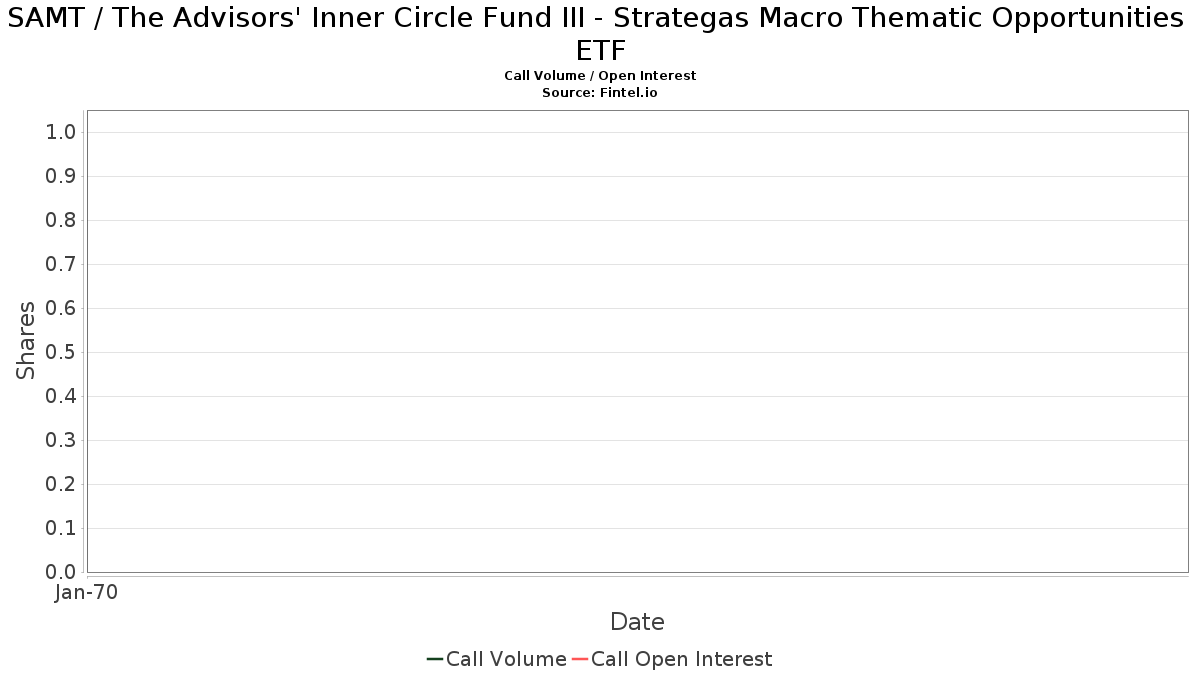Screen dimensions: 1200x675
Task: Click the 0.2 y-axis tick label
Action: (61, 485)
